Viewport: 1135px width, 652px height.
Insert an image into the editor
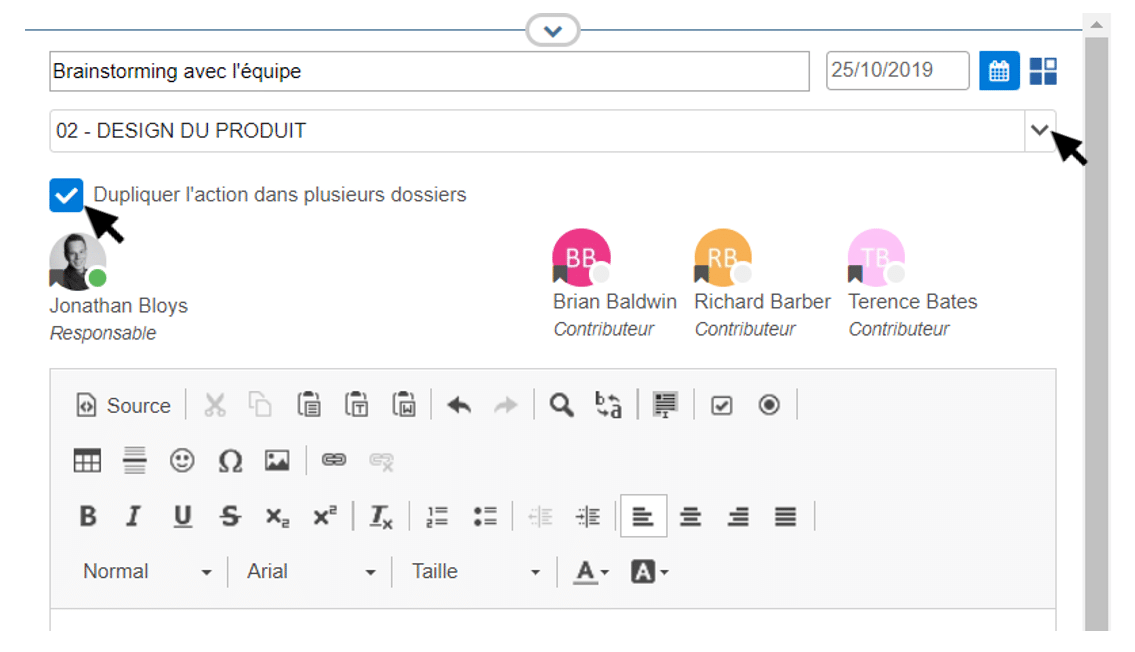pos(277,460)
